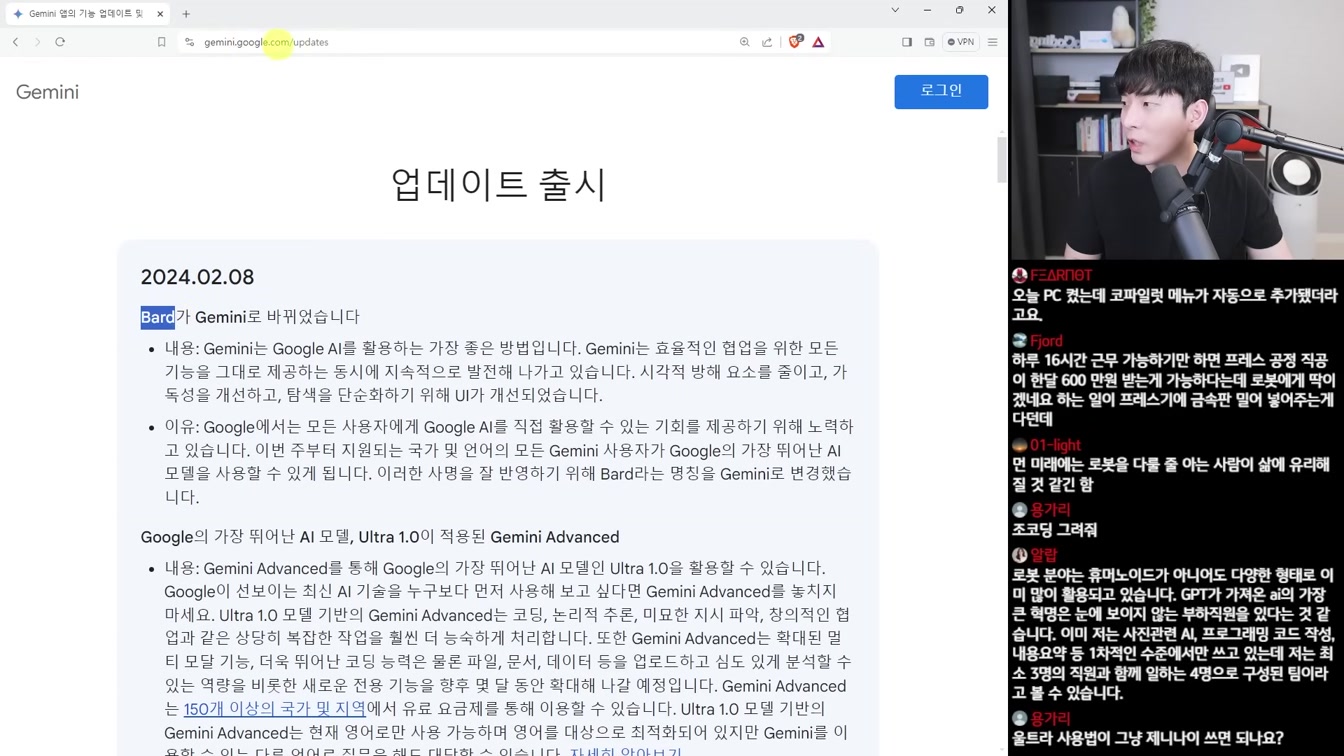Viewport: 1344px width, 756px height.
Task: Click the VPN button in toolbar
Action: pos(961,42)
